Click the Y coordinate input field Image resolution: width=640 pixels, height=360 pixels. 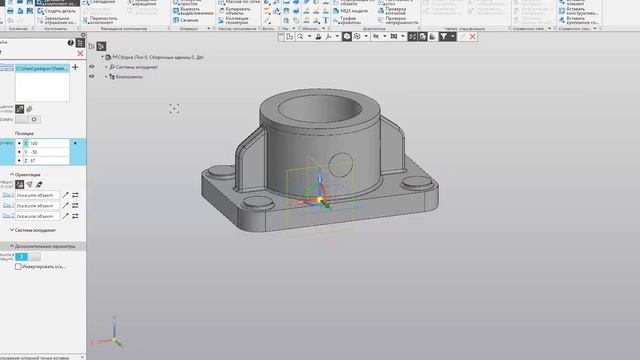(49, 152)
